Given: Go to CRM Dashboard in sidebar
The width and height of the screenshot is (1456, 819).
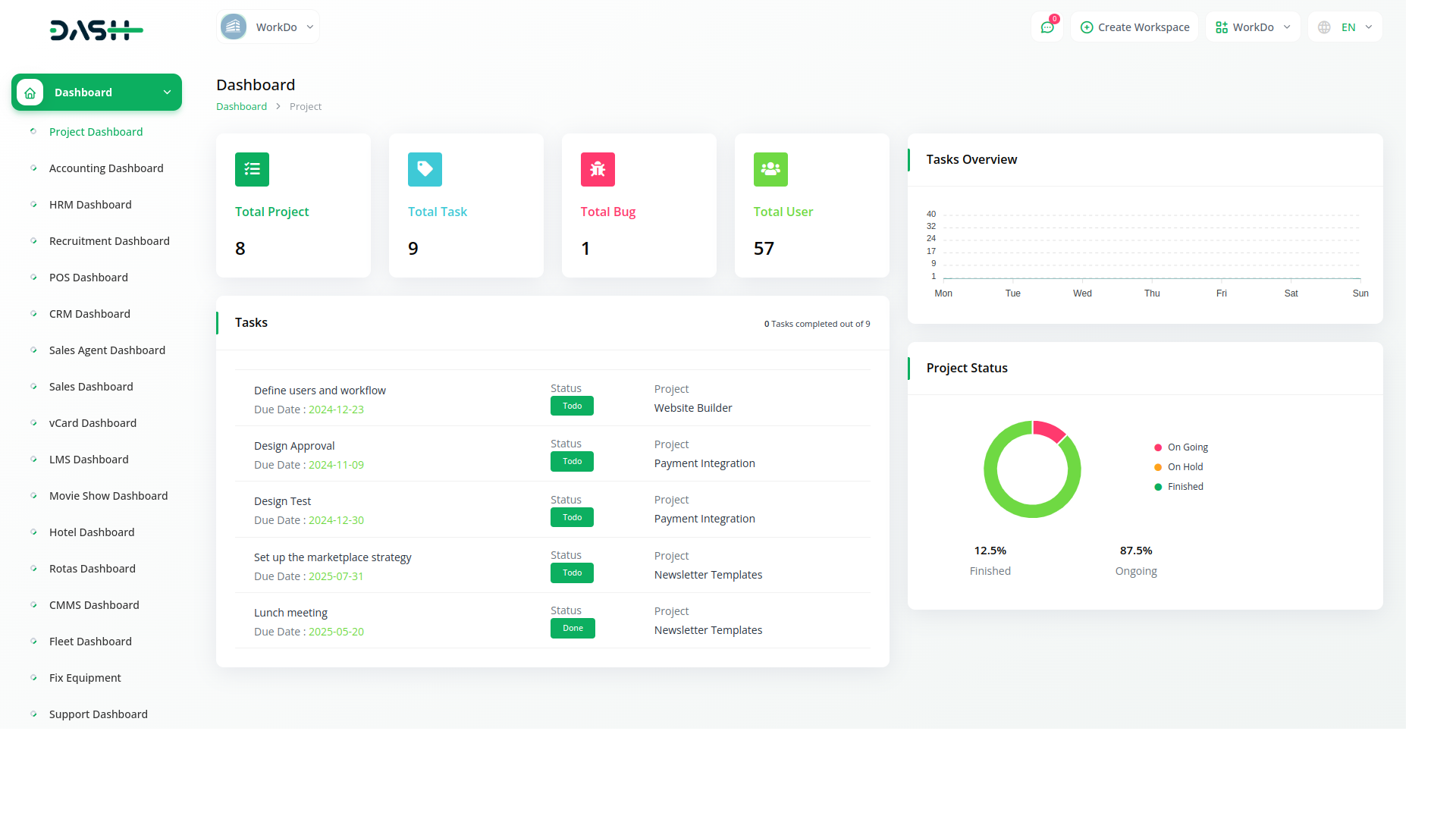Looking at the screenshot, I should point(89,314).
